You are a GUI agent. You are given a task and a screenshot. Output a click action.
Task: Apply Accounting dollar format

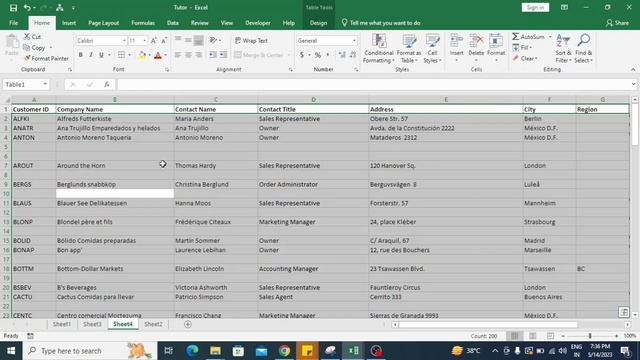coord(302,55)
